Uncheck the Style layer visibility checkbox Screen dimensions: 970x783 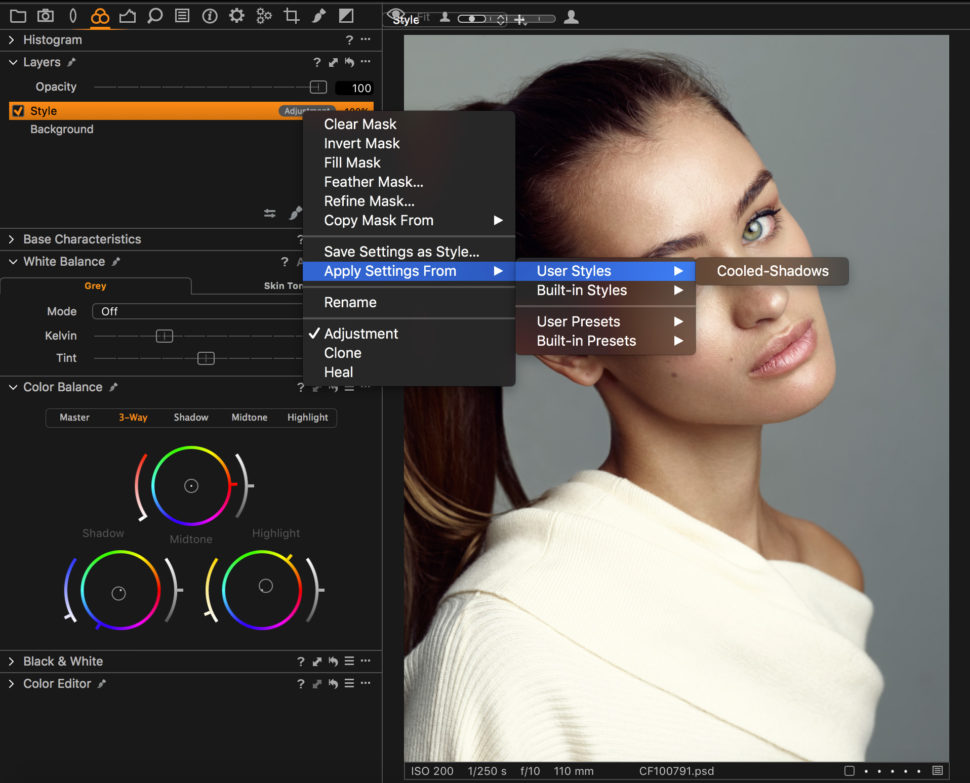pyautogui.click(x=17, y=110)
